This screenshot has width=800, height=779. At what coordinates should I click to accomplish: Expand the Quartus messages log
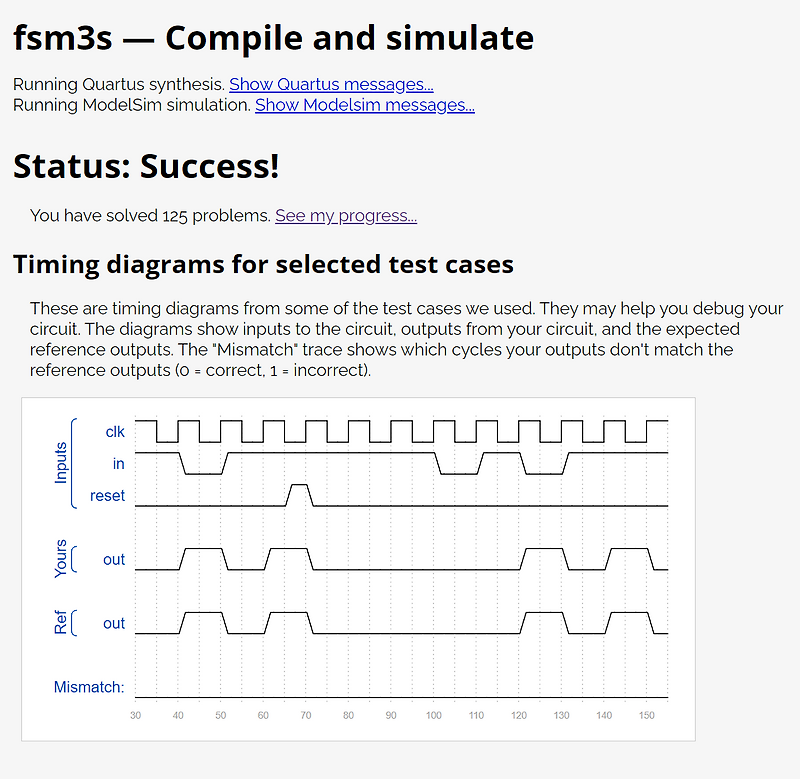(x=330, y=84)
